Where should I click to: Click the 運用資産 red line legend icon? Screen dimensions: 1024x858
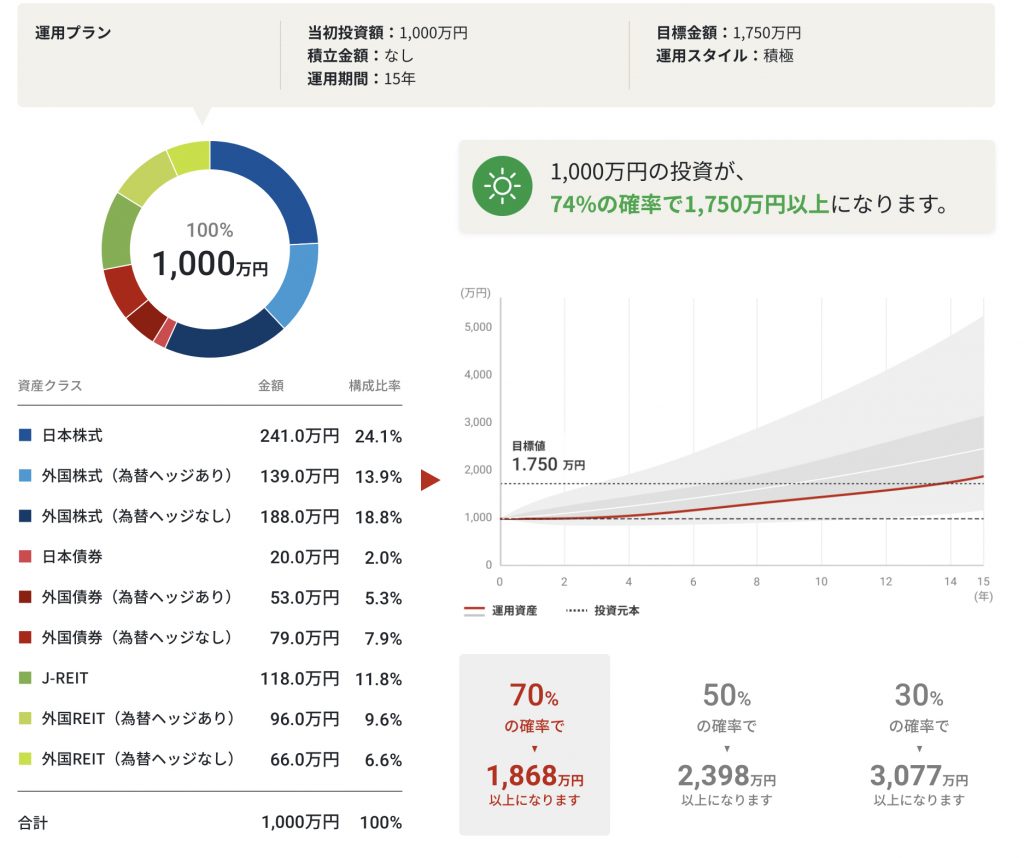pos(474,610)
